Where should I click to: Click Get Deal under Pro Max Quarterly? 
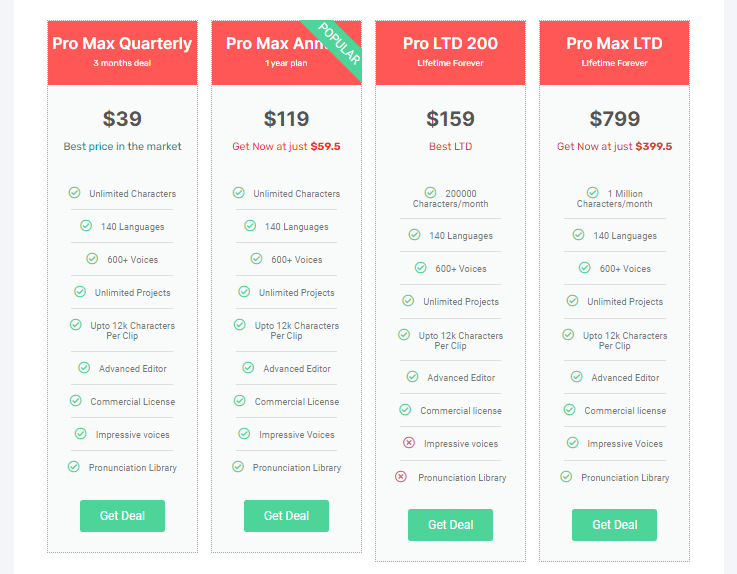point(122,516)
